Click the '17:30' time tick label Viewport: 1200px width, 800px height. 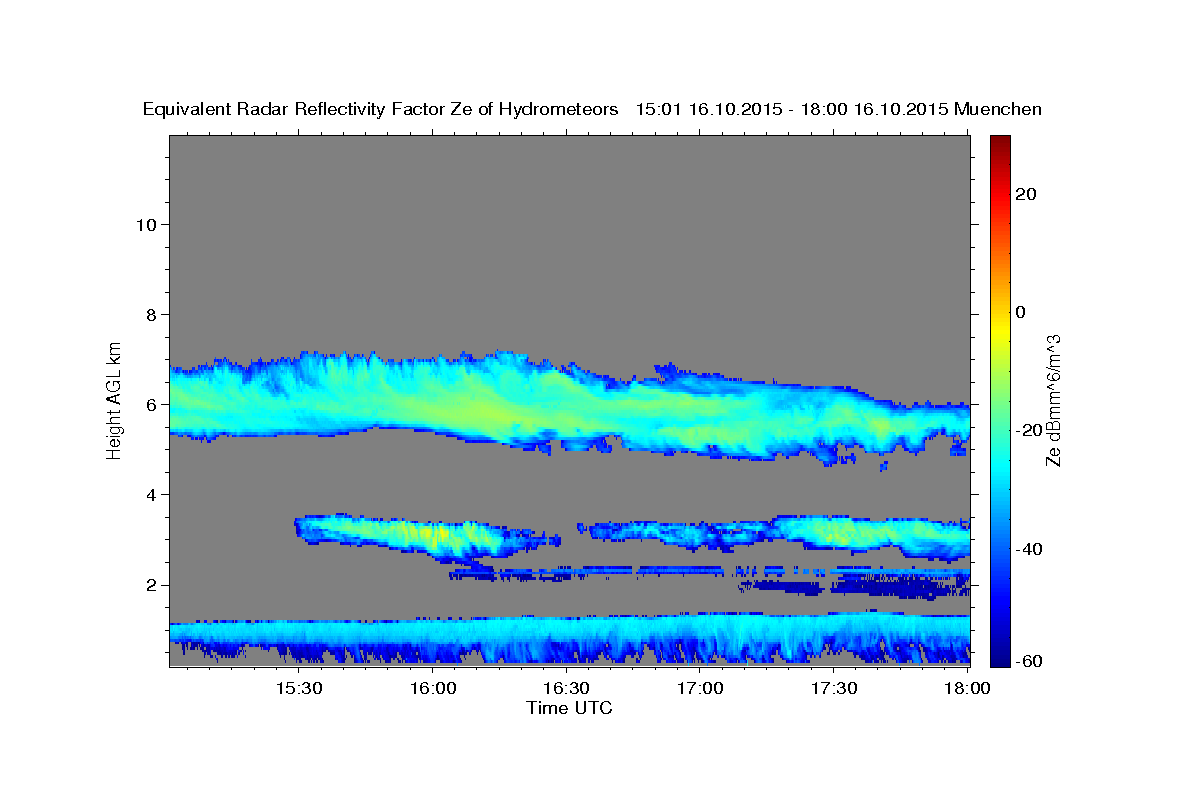pyautogui.click(x=835, y=688)
